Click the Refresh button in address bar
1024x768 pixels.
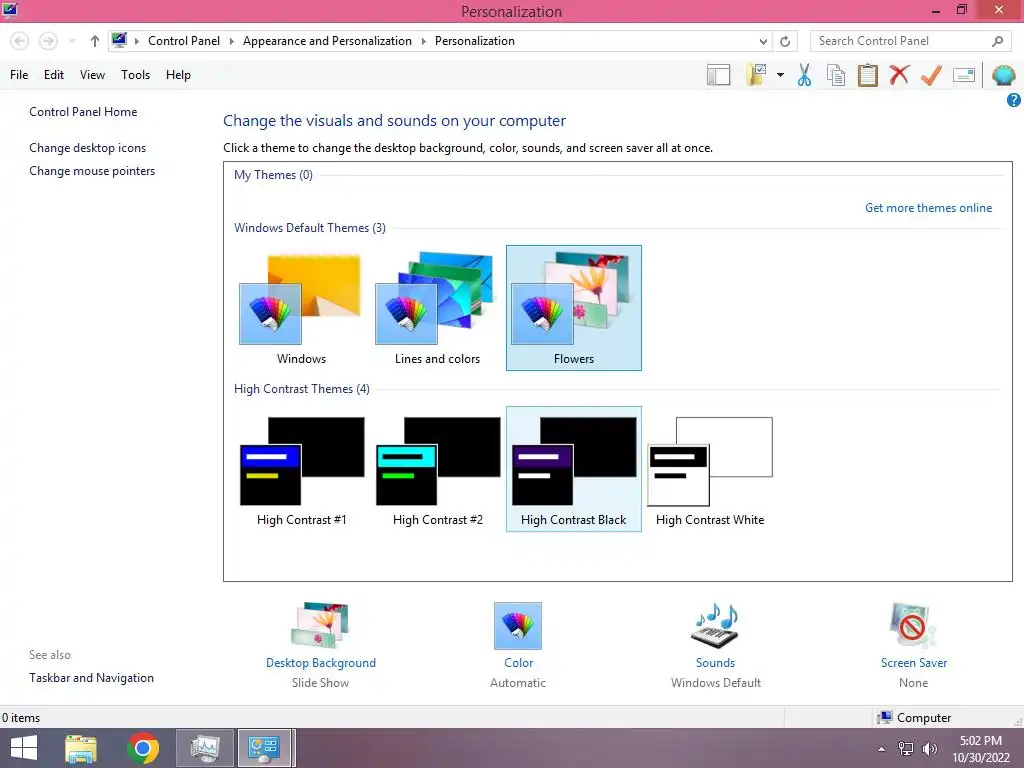click(785, 41)
